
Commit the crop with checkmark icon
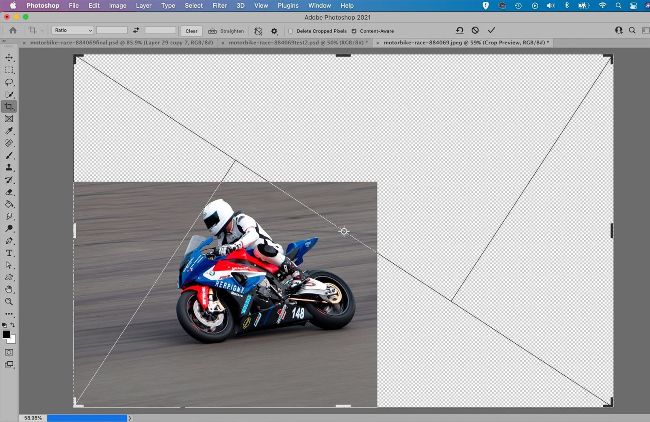pos(491,30)
